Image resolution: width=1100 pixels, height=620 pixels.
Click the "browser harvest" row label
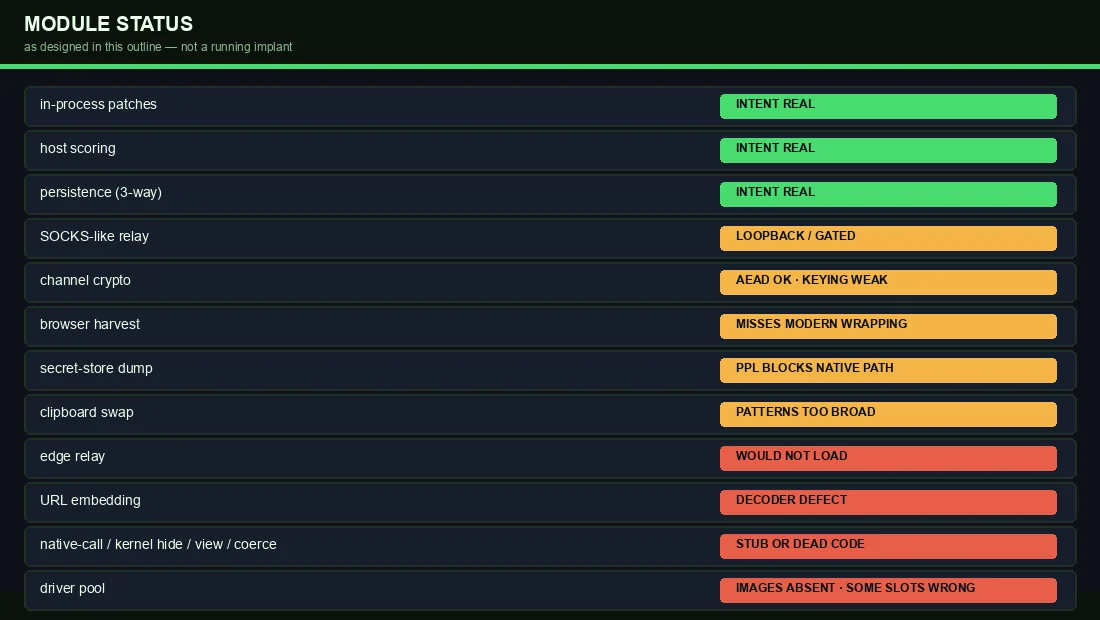[90, 325]
